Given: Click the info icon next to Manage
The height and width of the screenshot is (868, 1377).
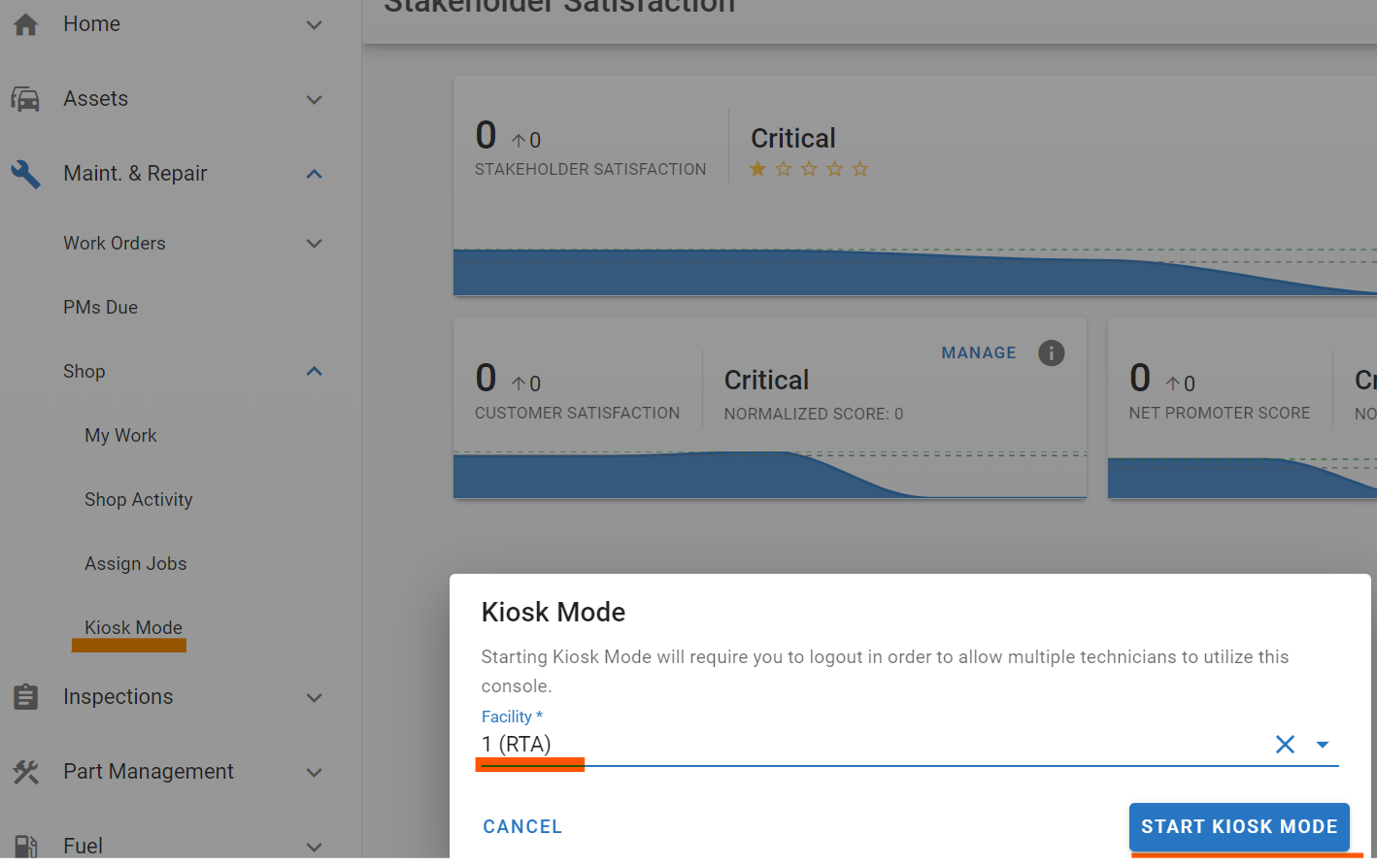Looking at the screenshot, I should point(1051,352).
